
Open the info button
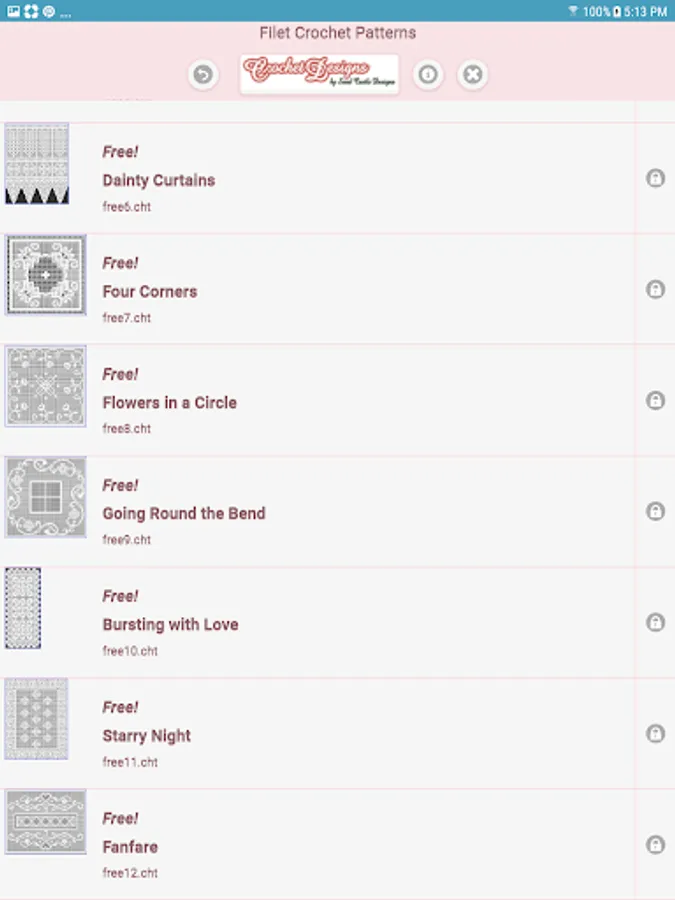point(428,75)
